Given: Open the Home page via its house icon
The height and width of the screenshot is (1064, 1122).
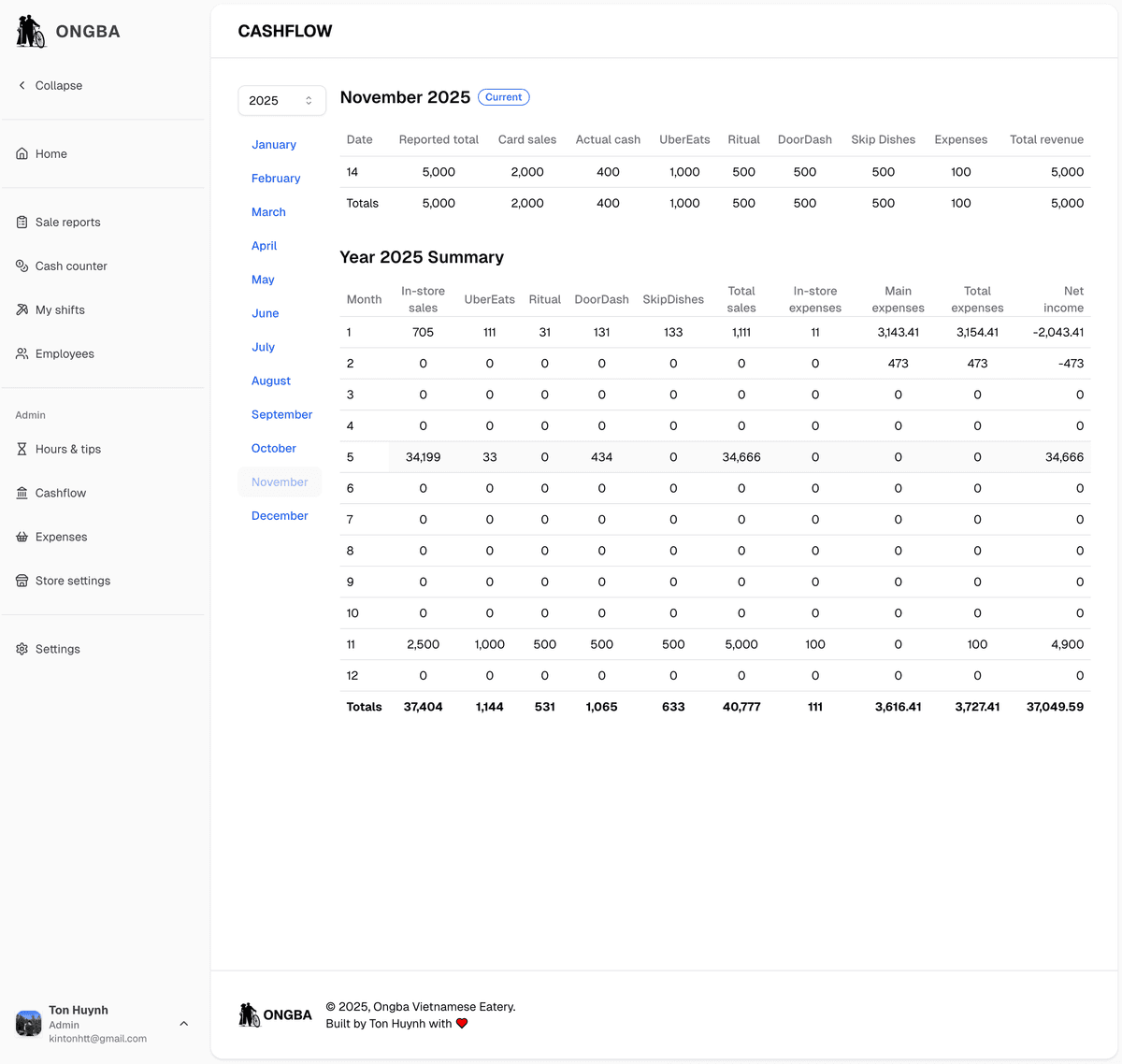Looking at the screenshot, I should click(21, 153).
